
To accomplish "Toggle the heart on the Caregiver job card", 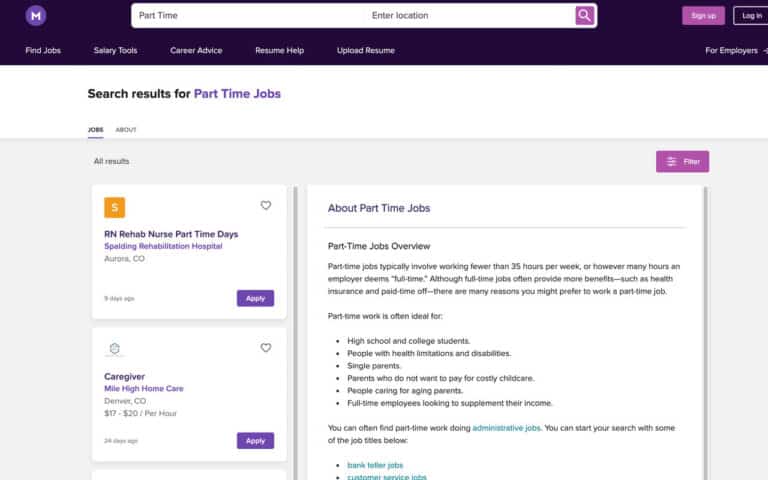I will tap(266, 348).
